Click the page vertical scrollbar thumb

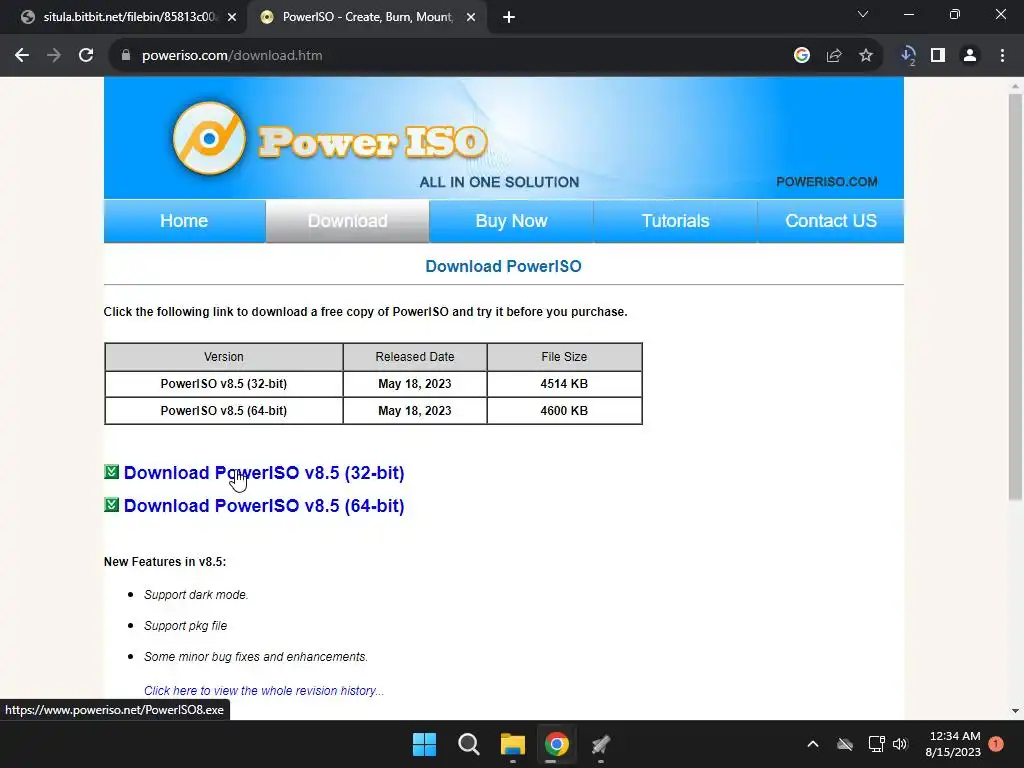click(x=1015, y=297)
